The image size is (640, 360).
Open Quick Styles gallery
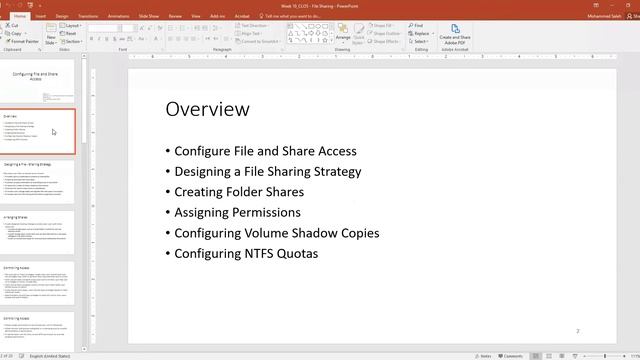click(x=358, y=34)
